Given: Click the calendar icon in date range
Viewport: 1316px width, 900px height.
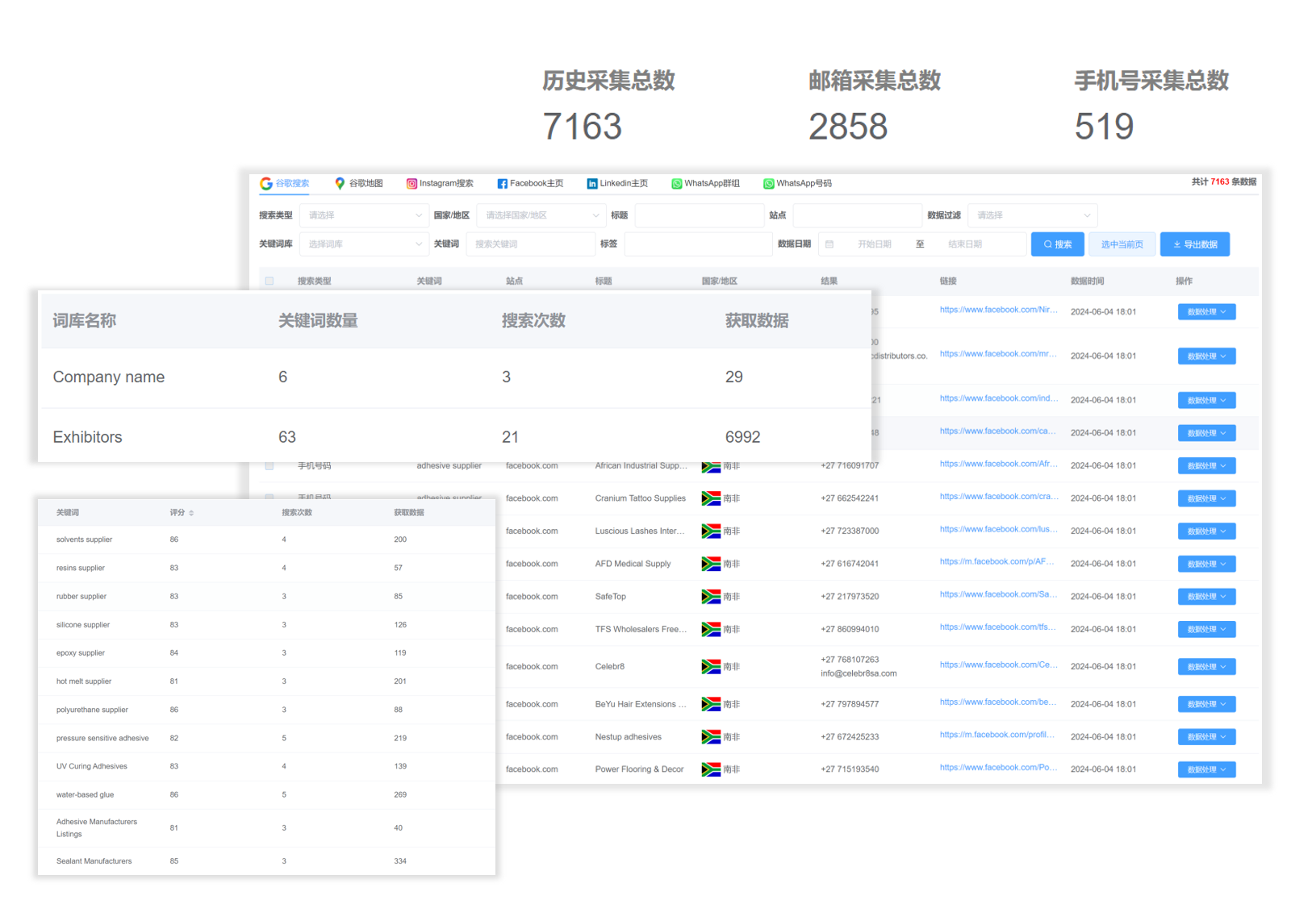Looking at the screenshot, I should (829, 244).
